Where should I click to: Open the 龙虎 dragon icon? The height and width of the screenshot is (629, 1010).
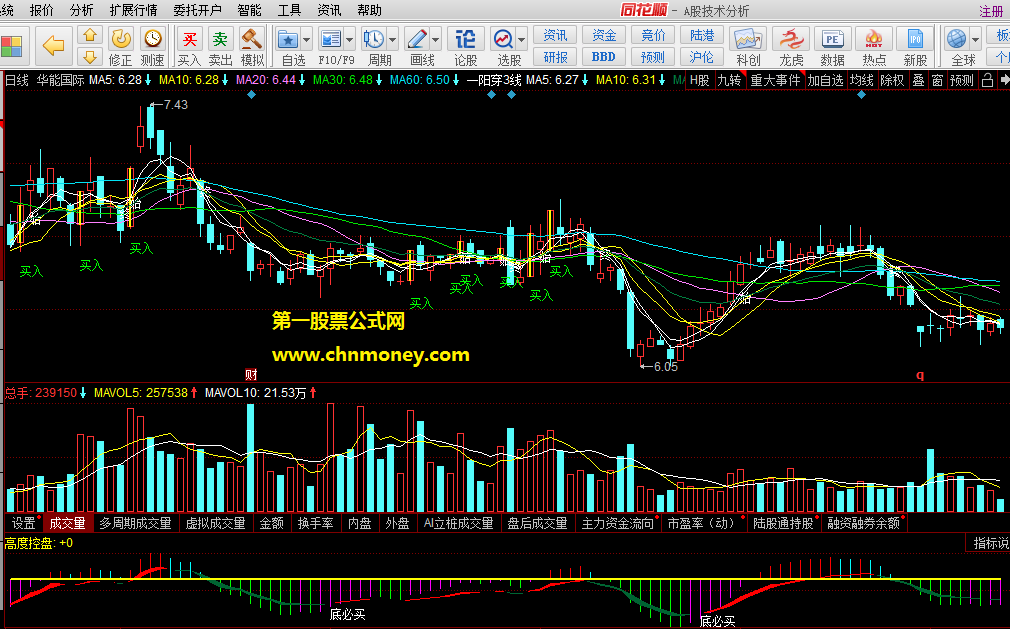click(791, 39)
